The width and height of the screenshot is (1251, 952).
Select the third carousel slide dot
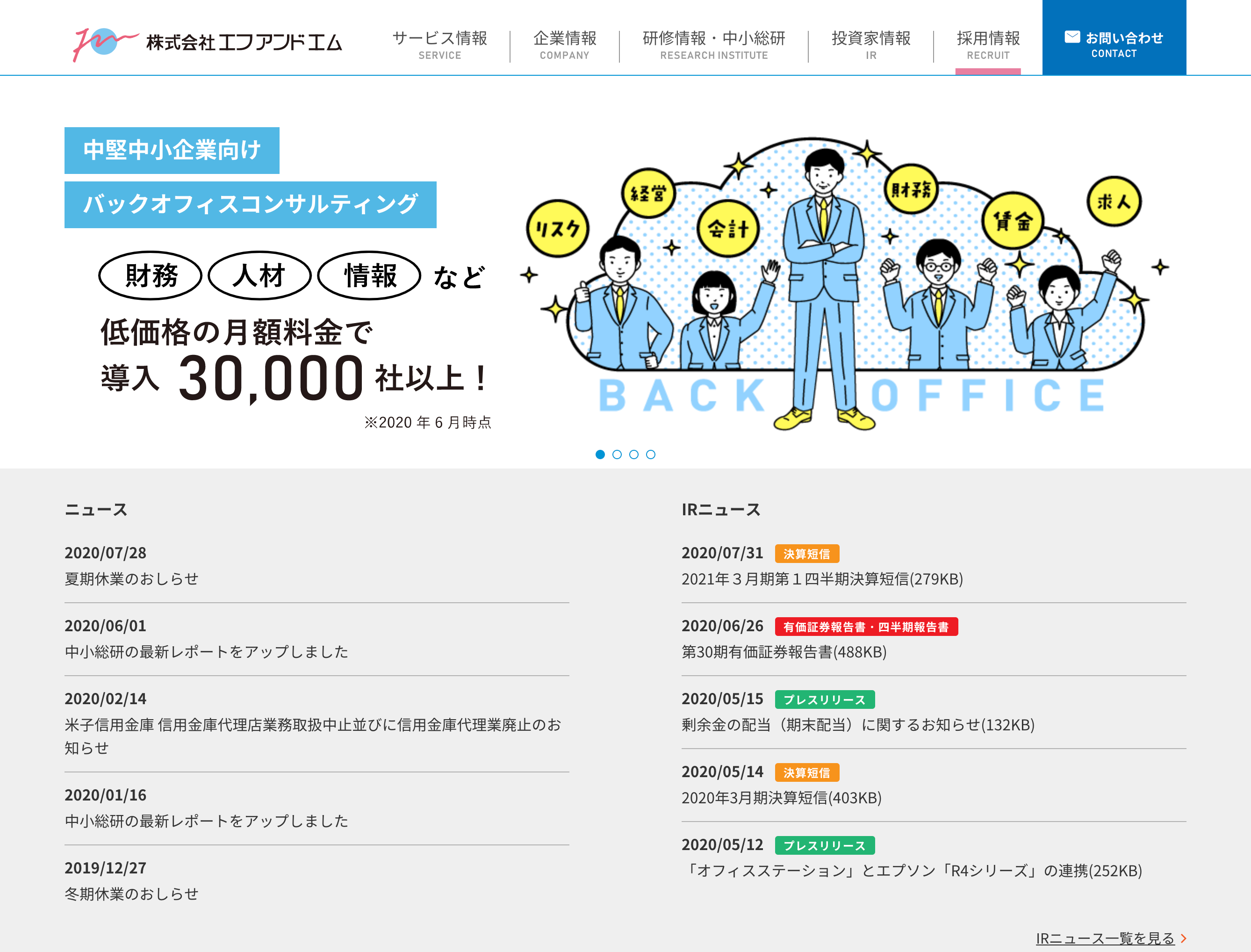point(634,454)
